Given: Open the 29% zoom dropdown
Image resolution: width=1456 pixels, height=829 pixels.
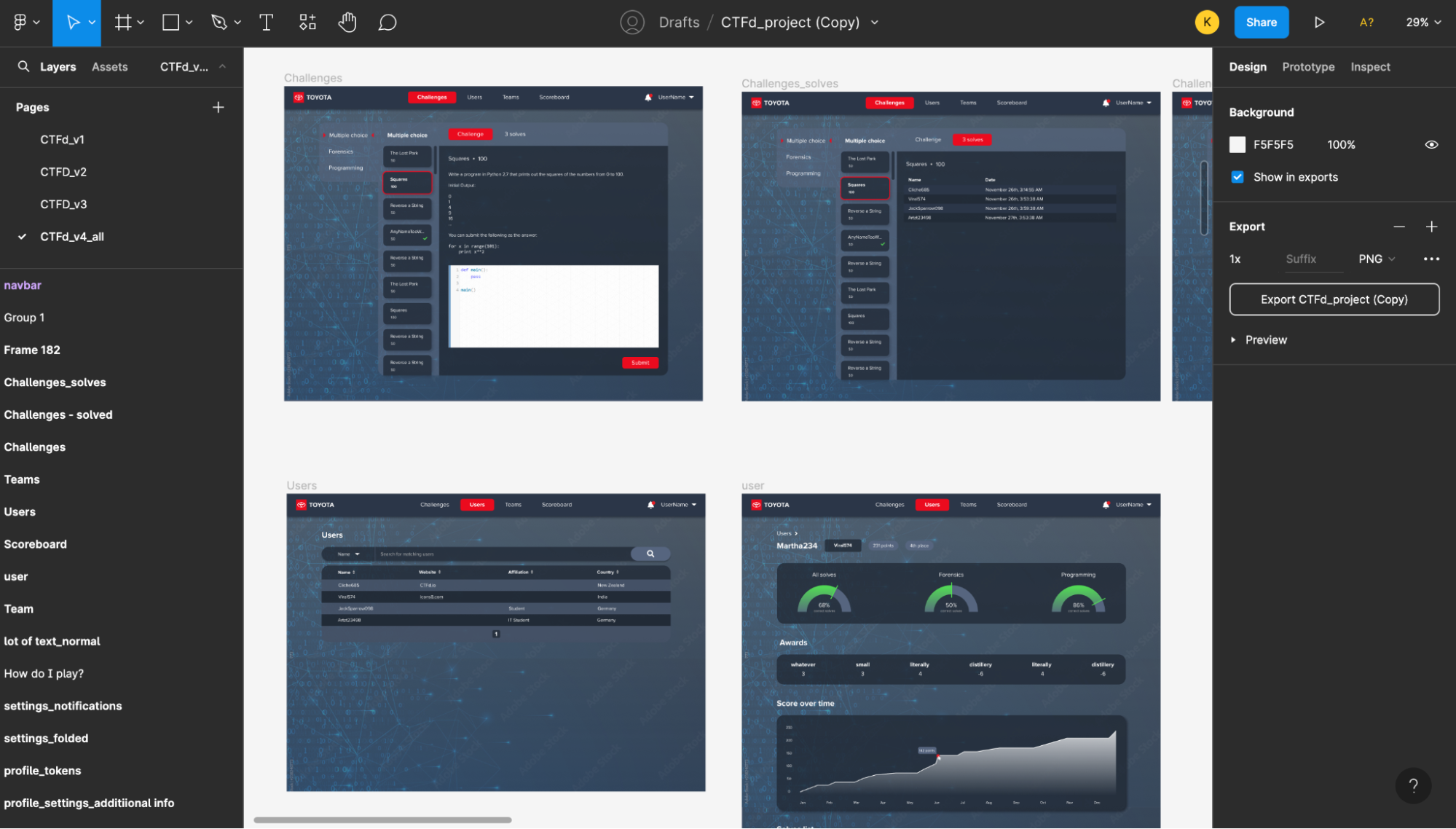Looking at the screenshot, I should tap(1423, 23).
